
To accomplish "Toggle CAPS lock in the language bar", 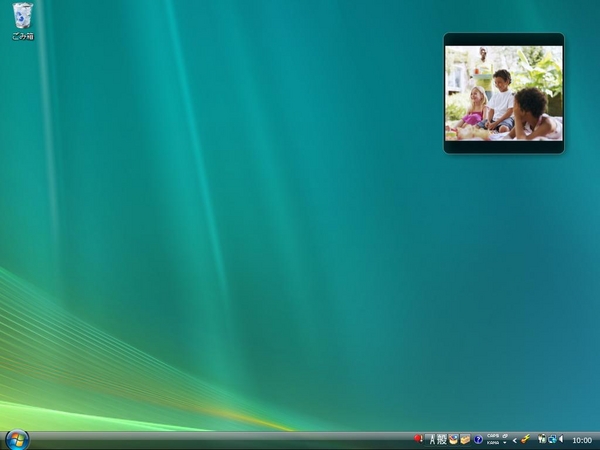I will tap(493, 436).
